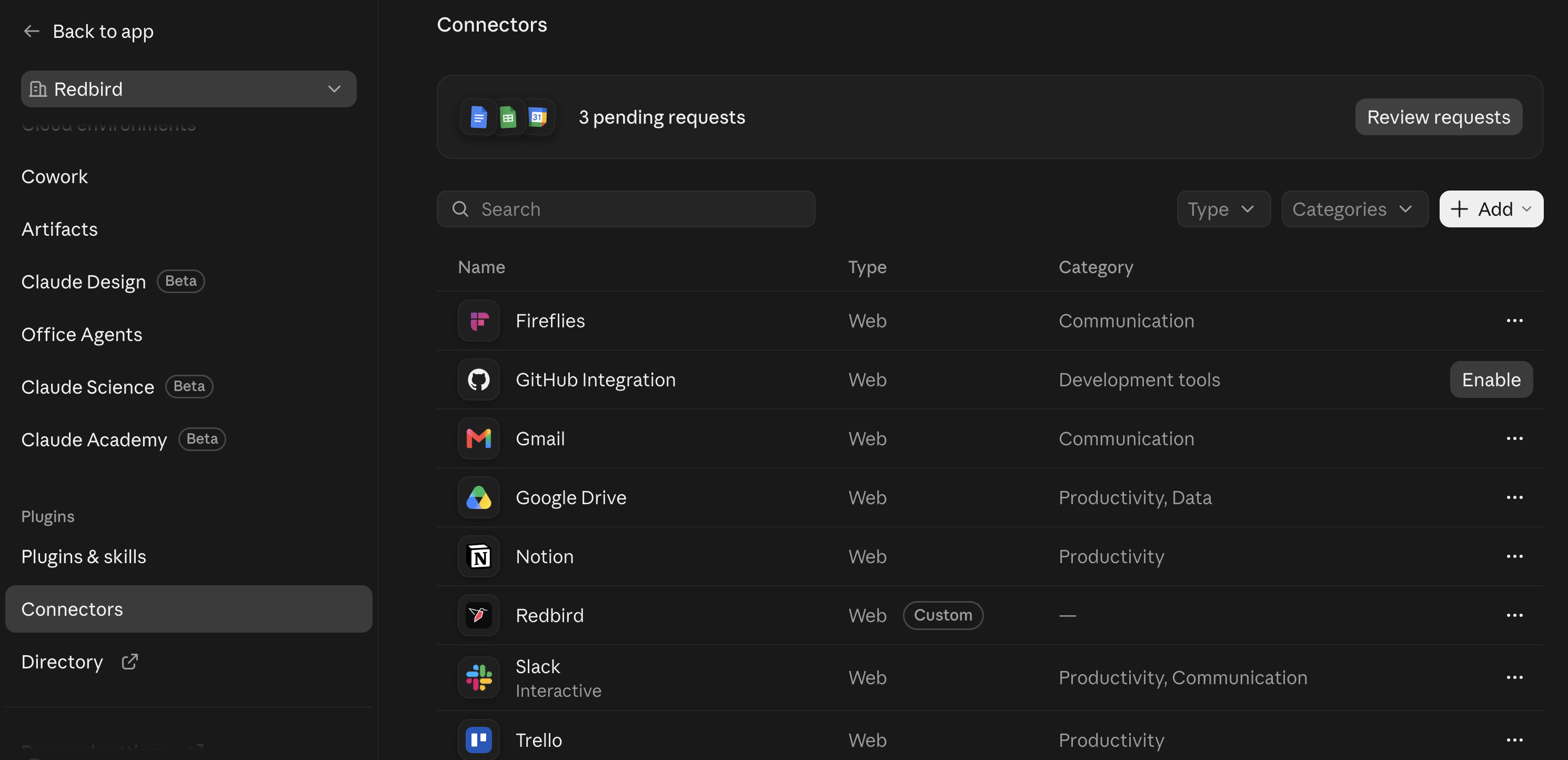Click the Google Drive logo icon

[x=478, y=497]
